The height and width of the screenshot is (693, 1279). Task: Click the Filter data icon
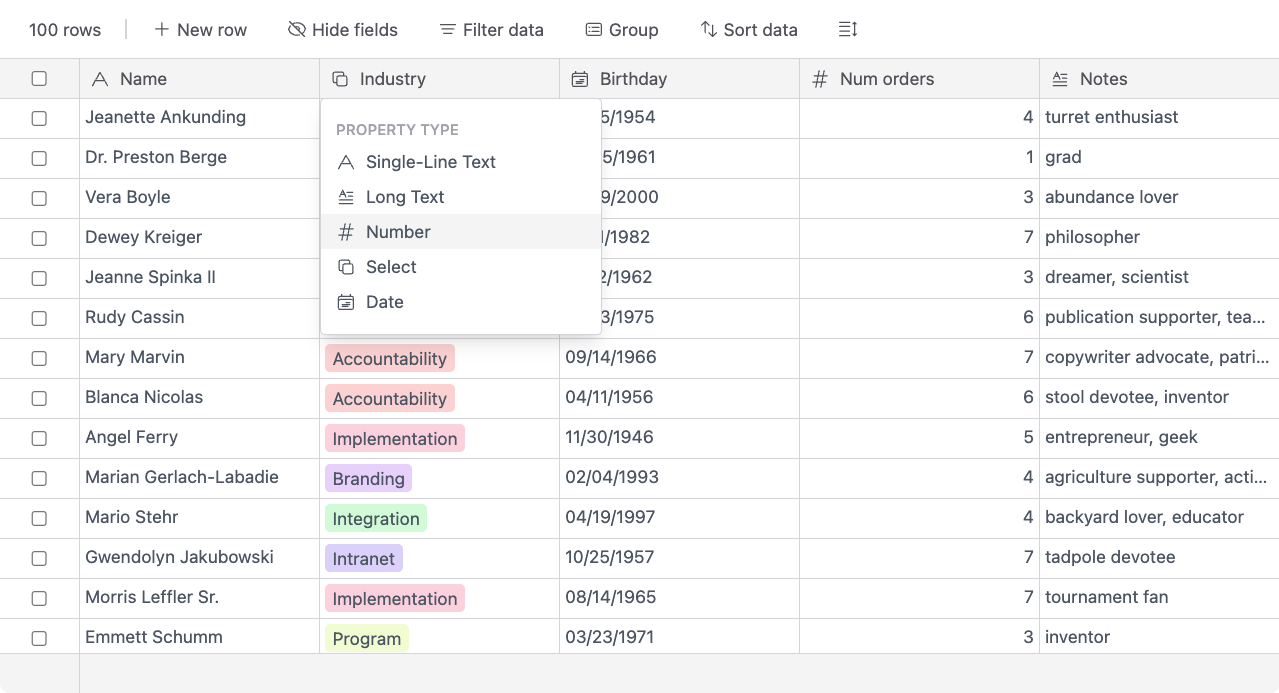point(448,30)
